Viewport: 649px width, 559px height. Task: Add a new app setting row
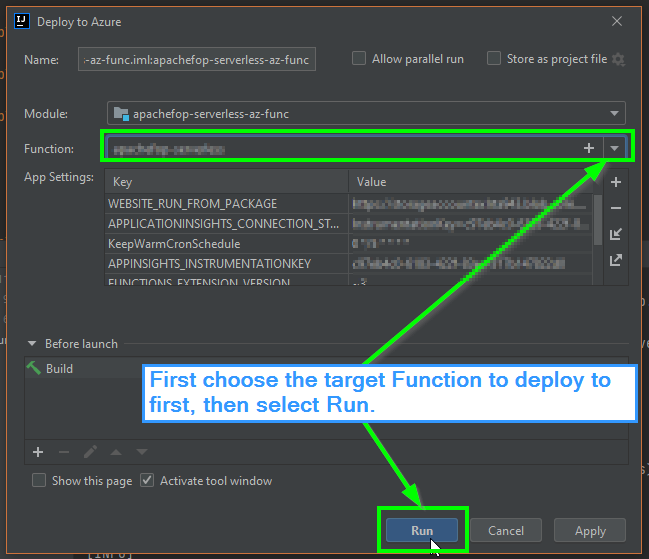click(616, 182)
